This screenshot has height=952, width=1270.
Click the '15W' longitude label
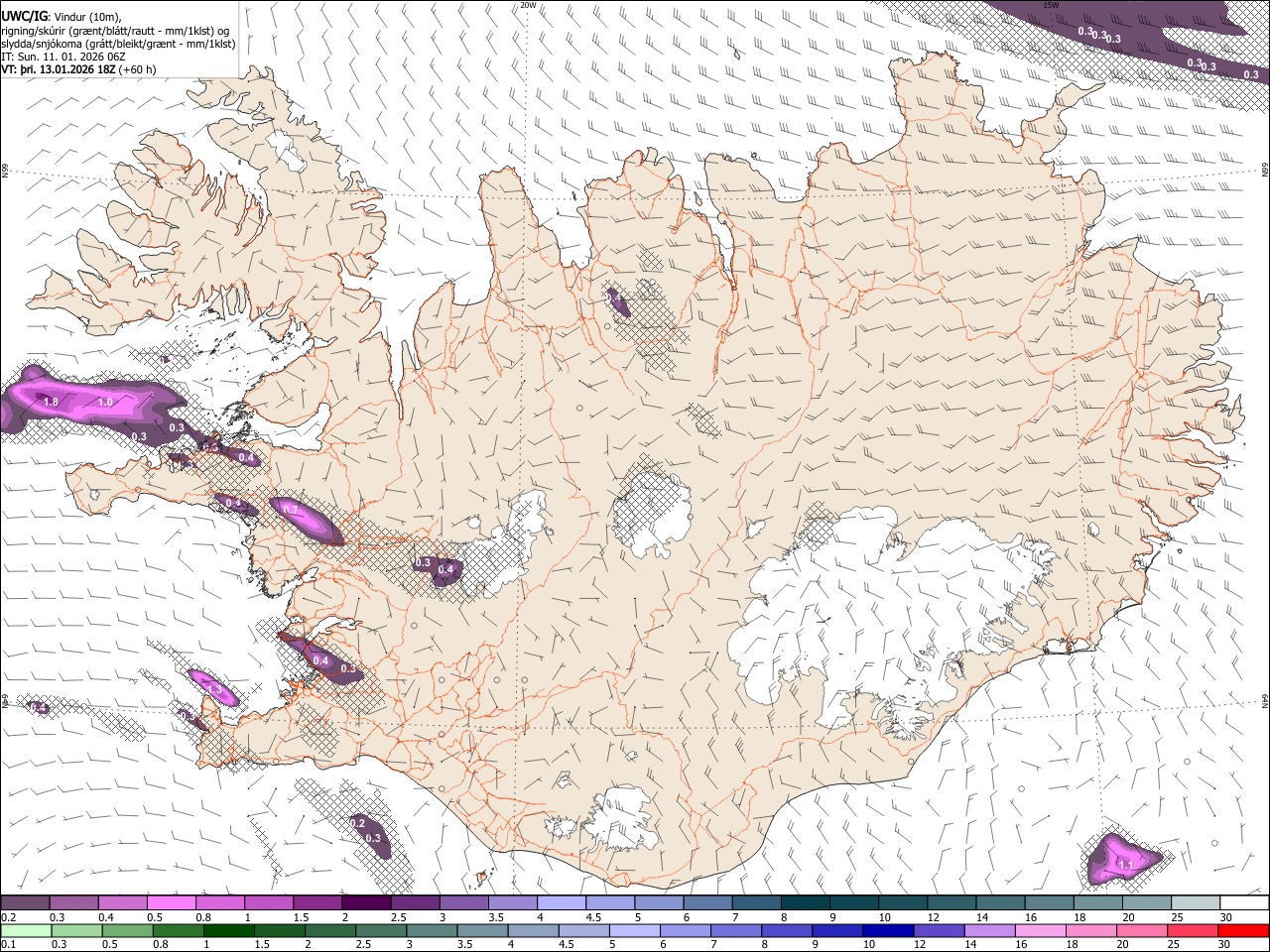pyautogui.click(x=1051, y=5)
